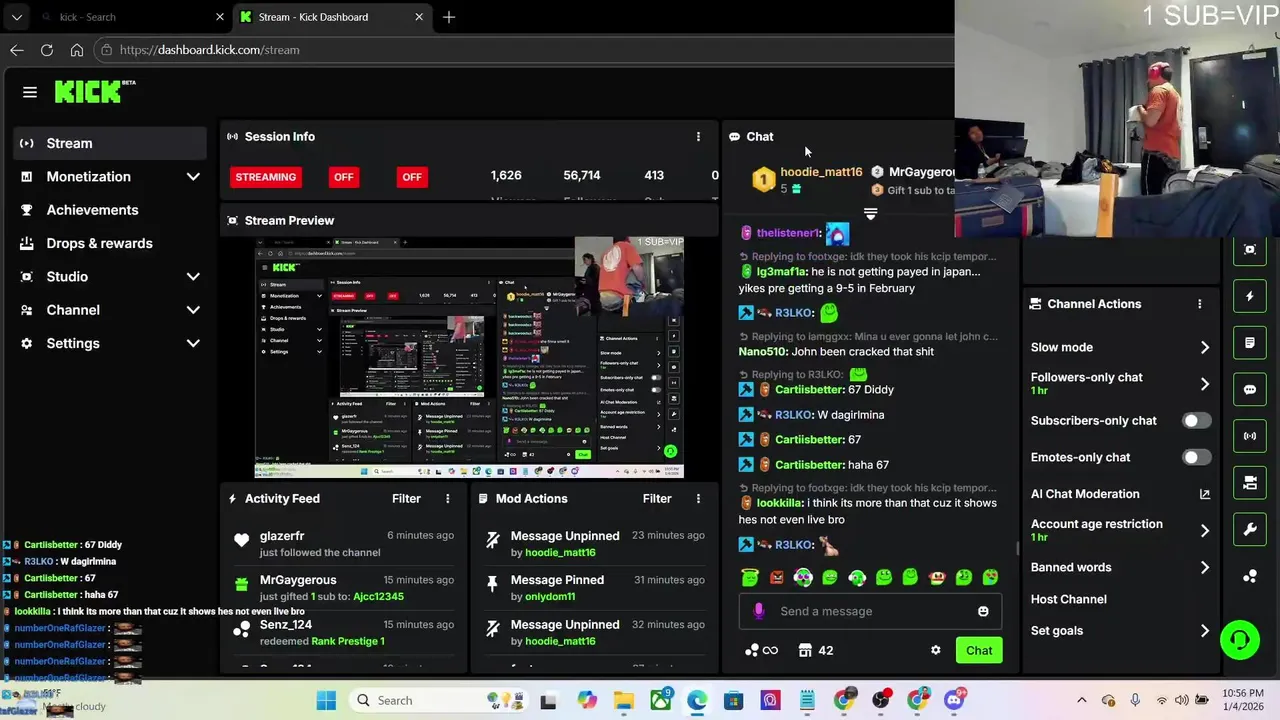
Task: Open Account age restriction options arrow
Action: [x=1204, y=530]
